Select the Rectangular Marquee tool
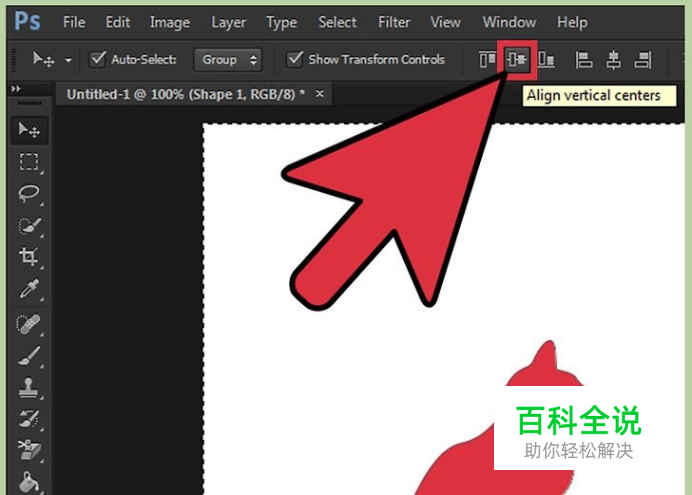Viewport: 692px width, 495px height. pos(29,162)
